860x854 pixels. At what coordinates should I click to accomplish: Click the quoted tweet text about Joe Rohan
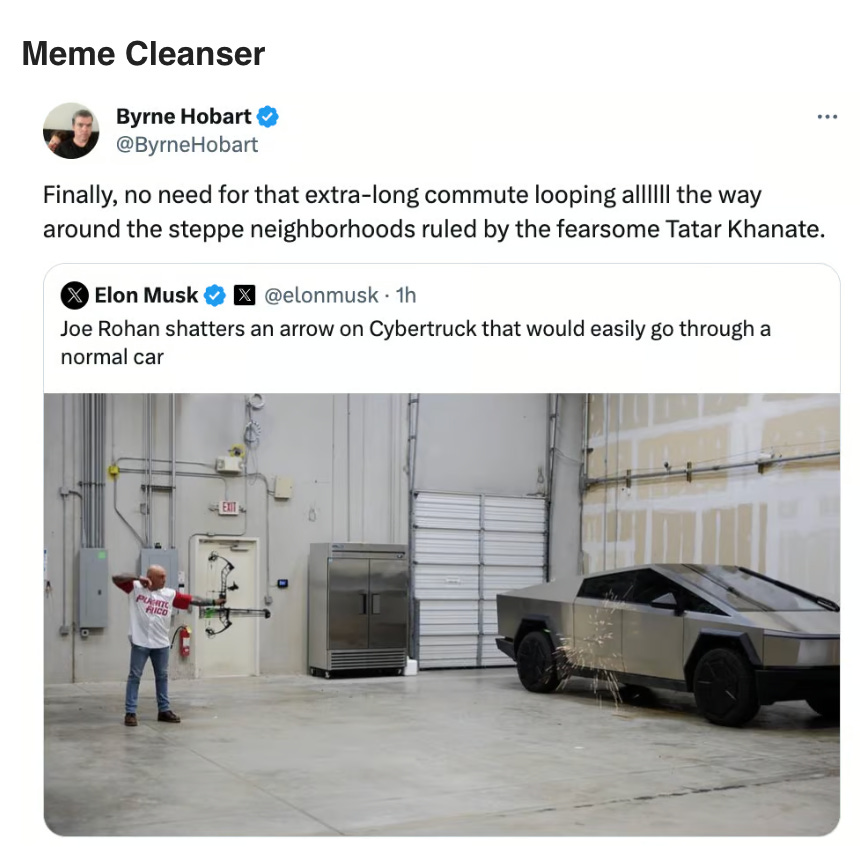[x=416, y=342]
